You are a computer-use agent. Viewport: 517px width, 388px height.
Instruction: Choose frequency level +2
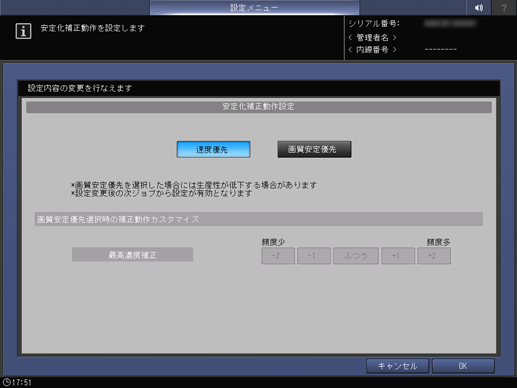point(434,256)
